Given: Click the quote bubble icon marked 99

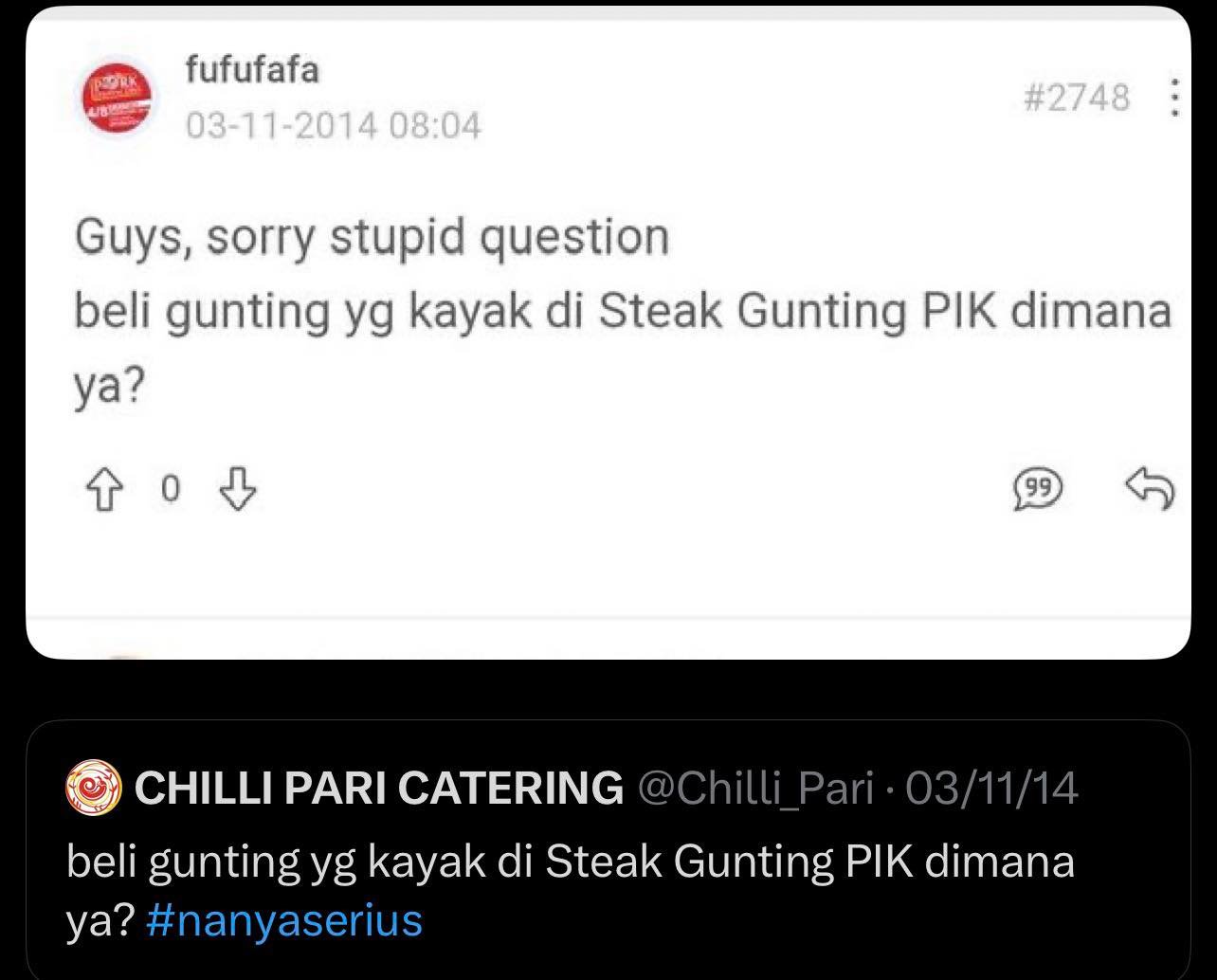Looking at the screenshot, I should pos(1038,488).
